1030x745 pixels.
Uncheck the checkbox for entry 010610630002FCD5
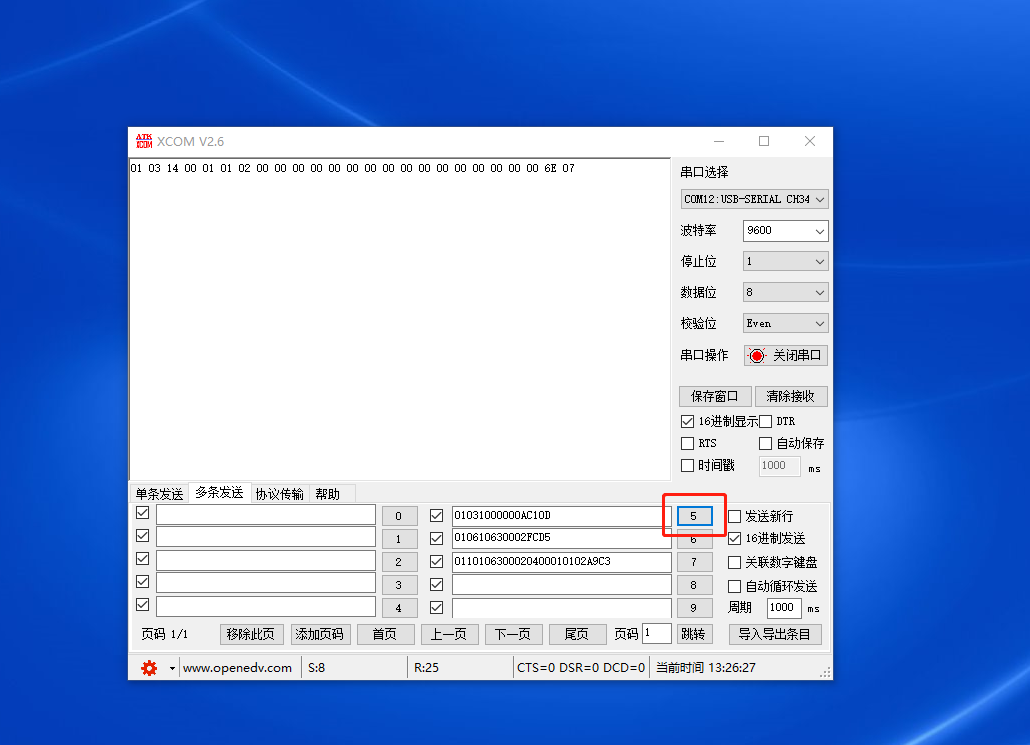tap(436, 539)
